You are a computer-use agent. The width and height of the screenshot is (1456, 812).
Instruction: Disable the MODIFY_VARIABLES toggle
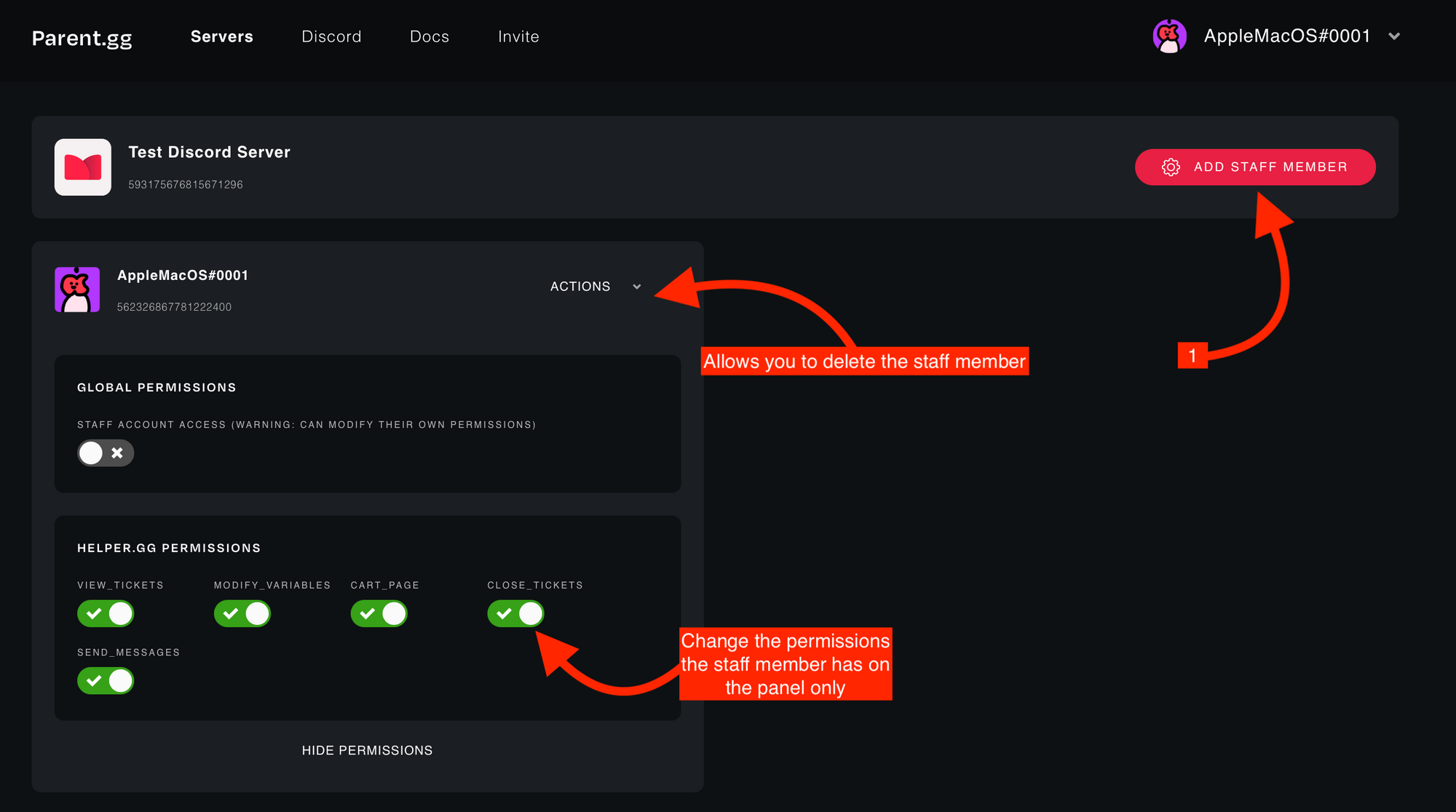(242, 614)
